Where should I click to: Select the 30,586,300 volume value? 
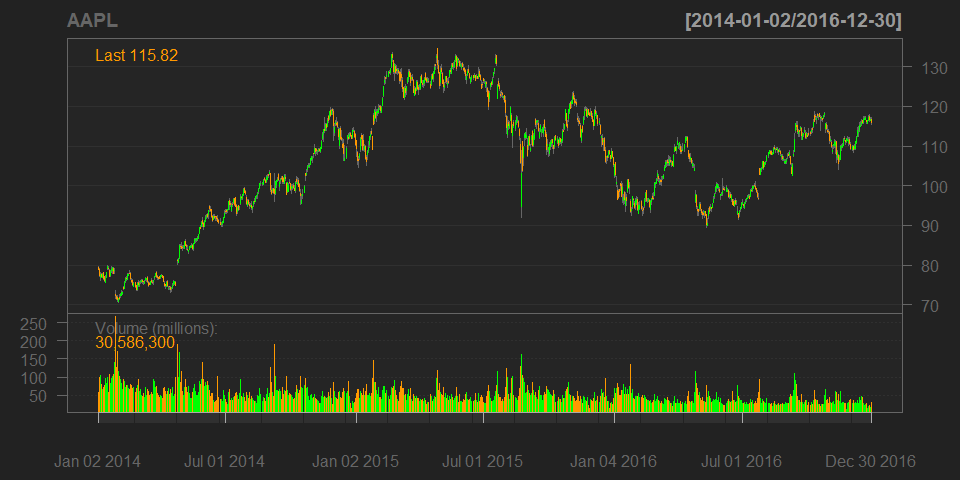tap(135, 343)
